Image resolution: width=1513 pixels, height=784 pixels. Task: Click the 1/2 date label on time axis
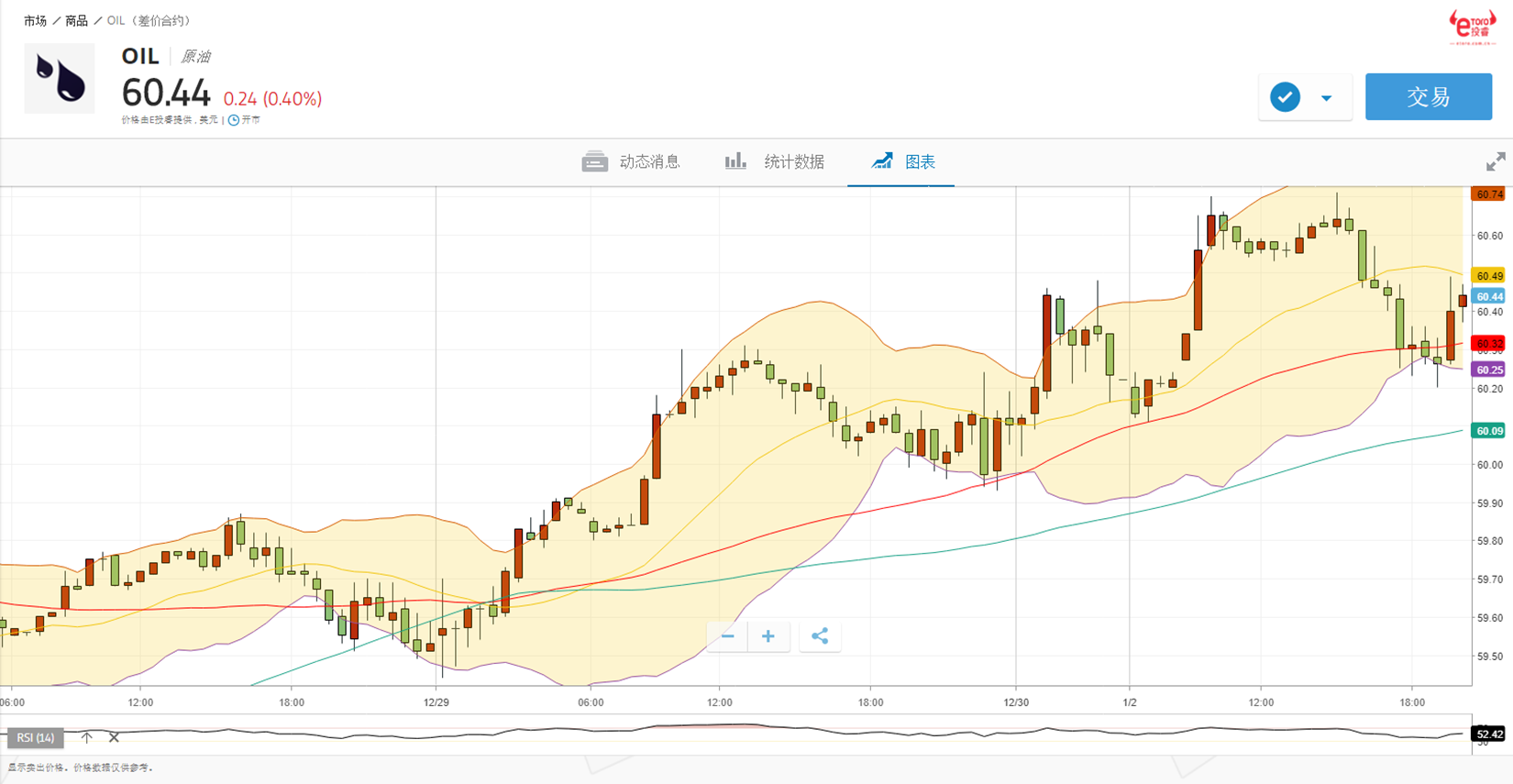click(x=1130, y=702)
